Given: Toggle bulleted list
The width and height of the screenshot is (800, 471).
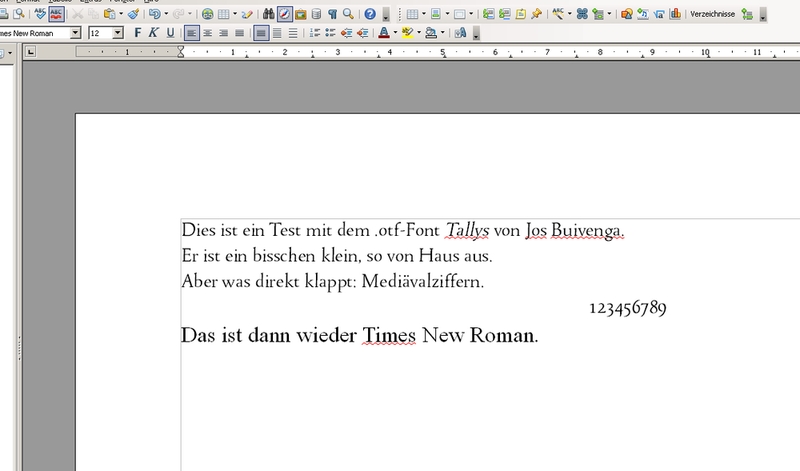Looking at the screenshot, I should coord(331,33).
